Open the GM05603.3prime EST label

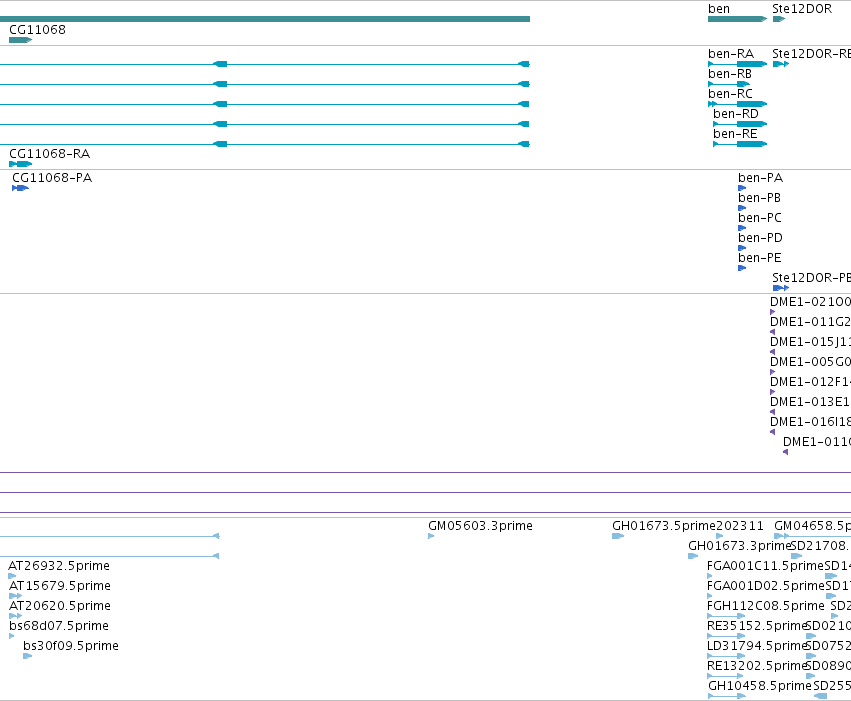pyautogui.click(x=480, y=526)
